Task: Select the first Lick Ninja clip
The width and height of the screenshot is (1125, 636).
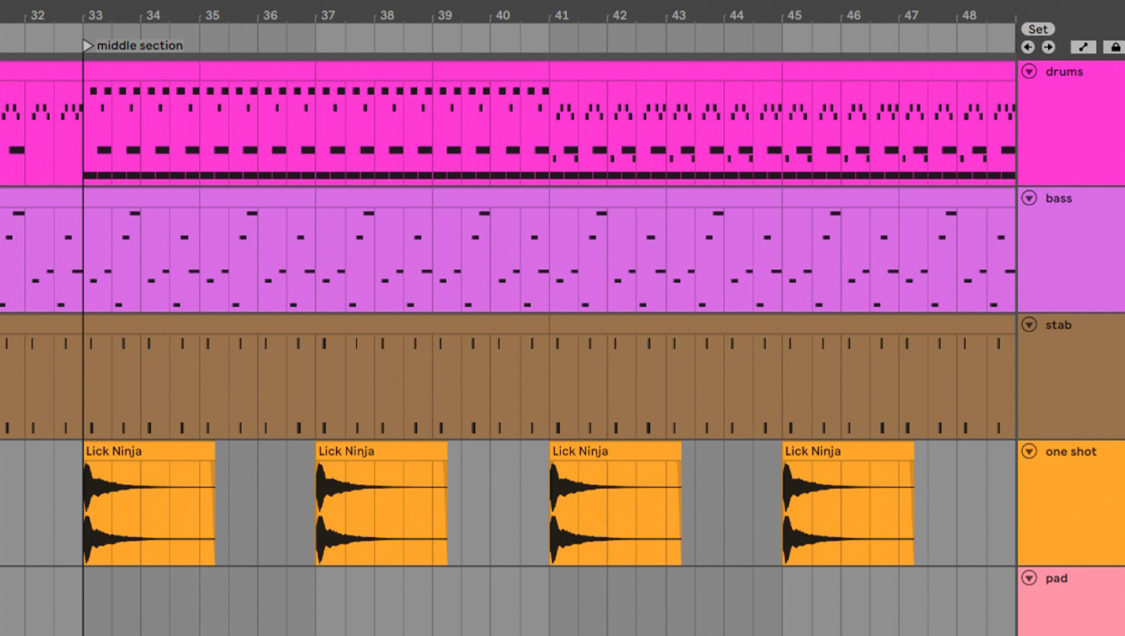Action: 150,500
